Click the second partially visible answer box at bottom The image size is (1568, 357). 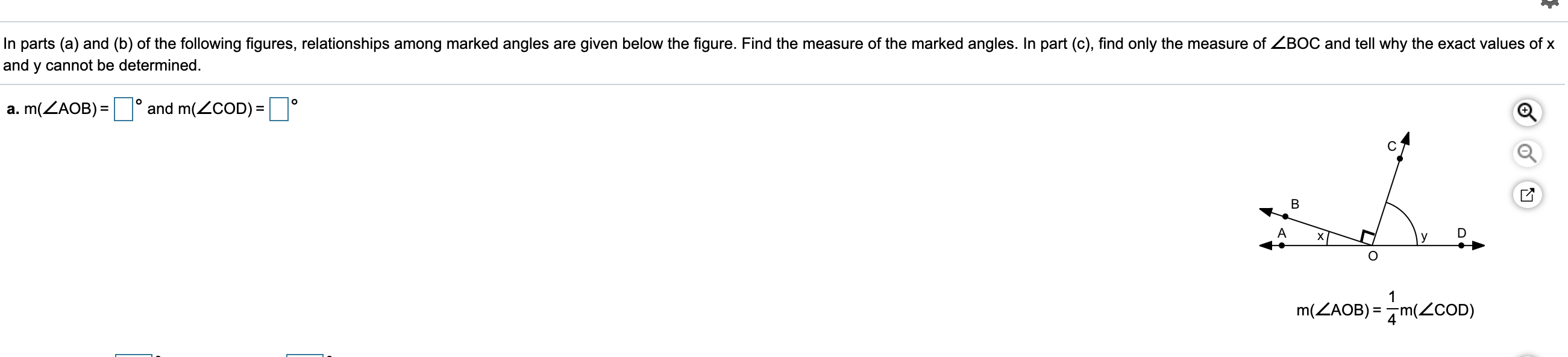[x=304, y=355]
